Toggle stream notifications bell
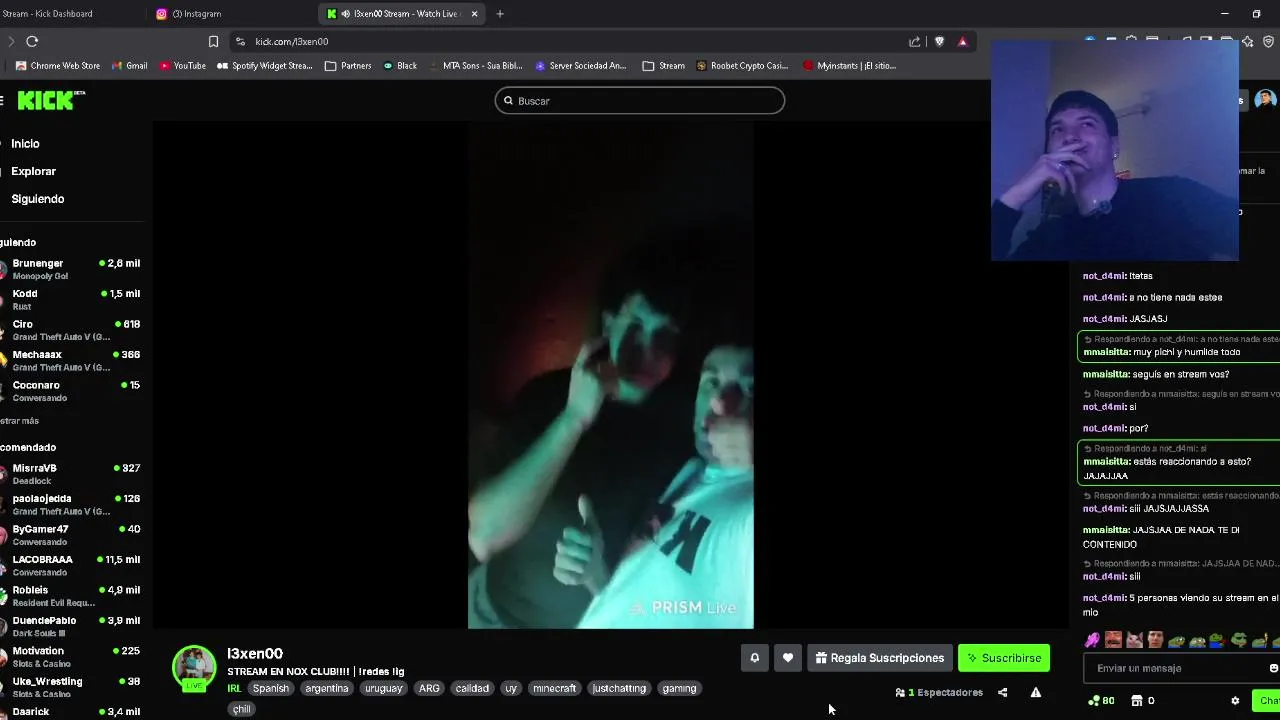 (755, 658)
